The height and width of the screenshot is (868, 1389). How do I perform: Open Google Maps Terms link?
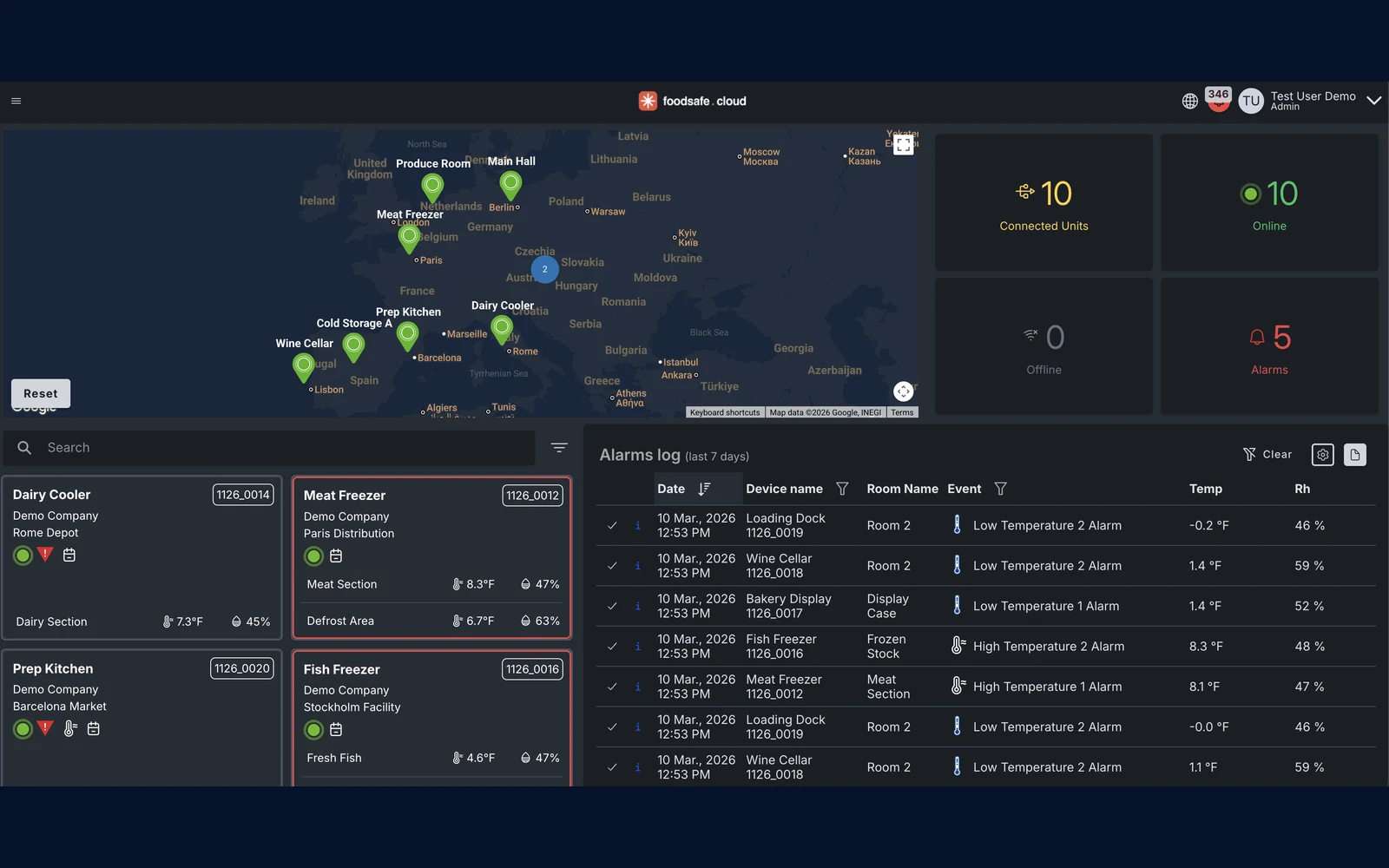pyautogui.click(x=902, y=412)
